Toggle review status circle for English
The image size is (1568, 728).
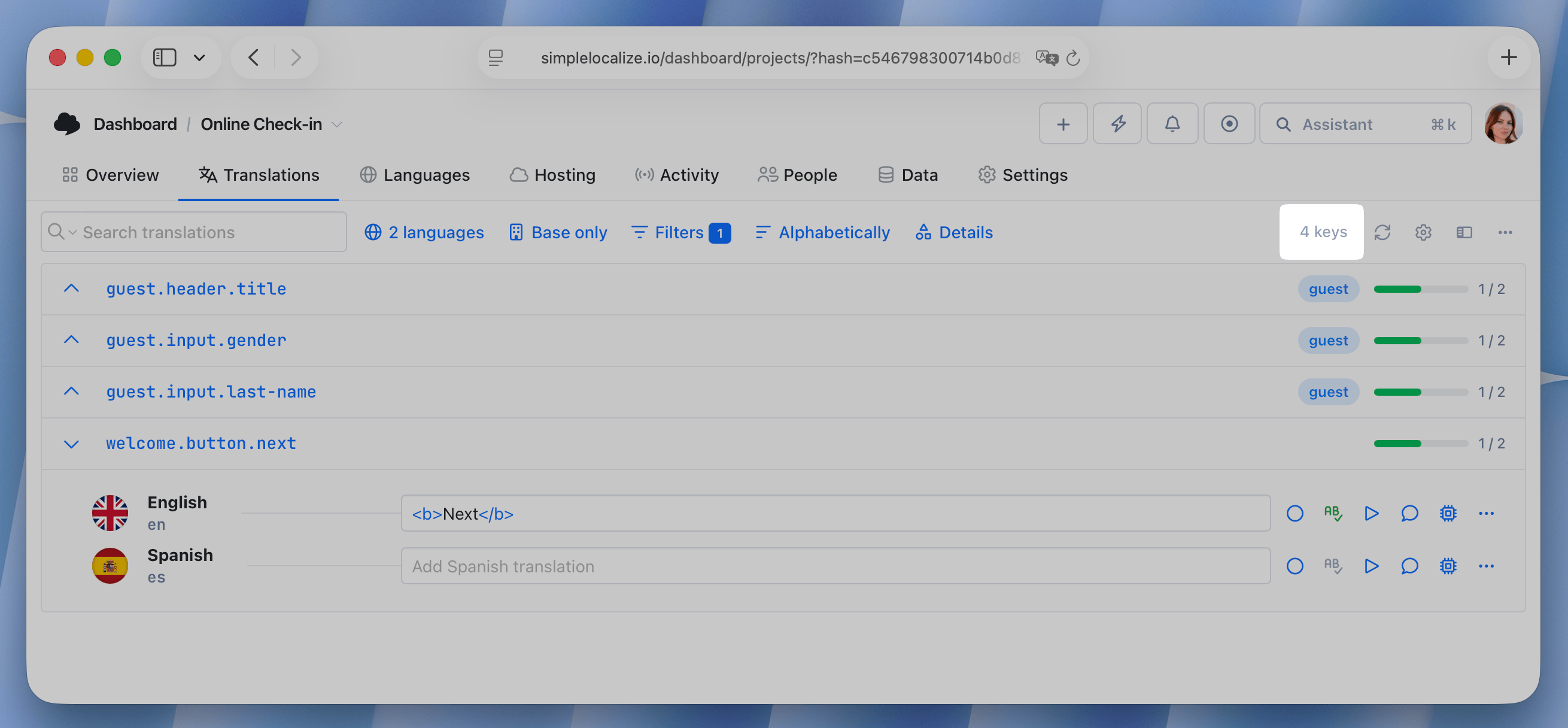1294,513
